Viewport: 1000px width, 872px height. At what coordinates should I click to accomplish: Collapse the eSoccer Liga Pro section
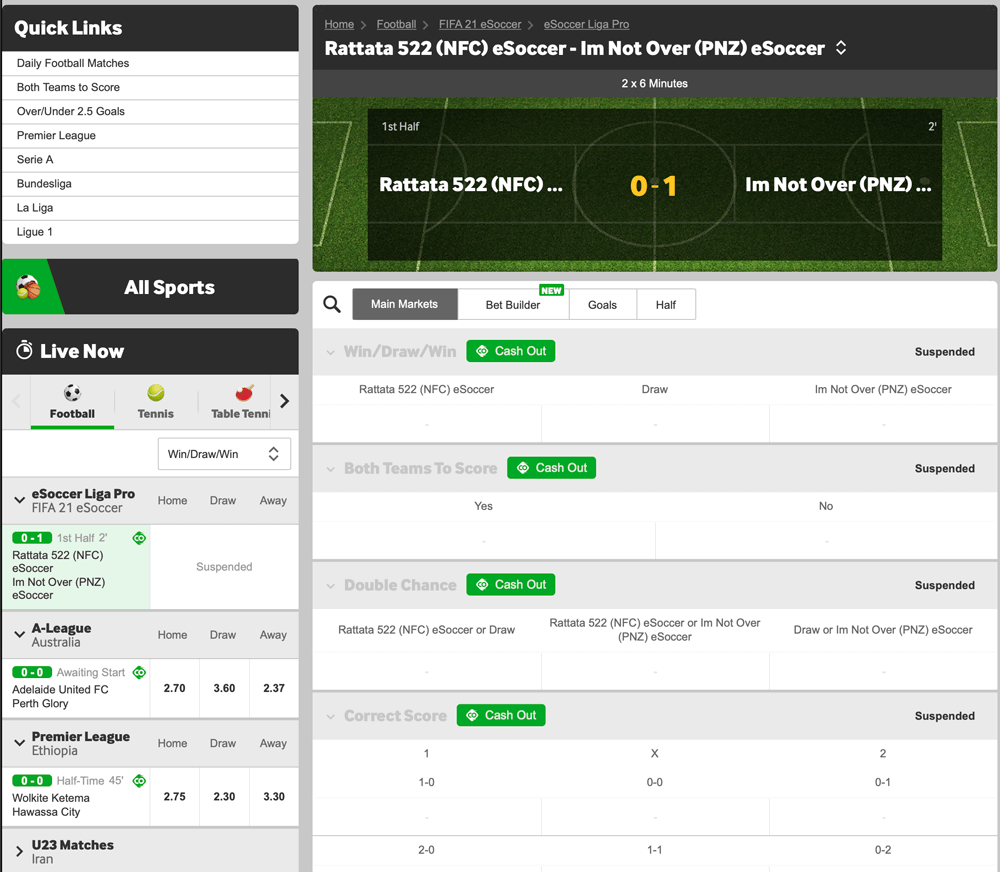(19, 500)
